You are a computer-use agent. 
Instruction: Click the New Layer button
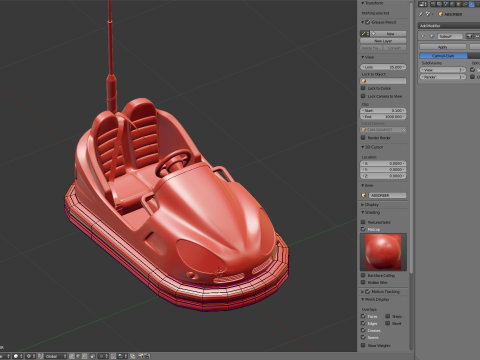383,41
